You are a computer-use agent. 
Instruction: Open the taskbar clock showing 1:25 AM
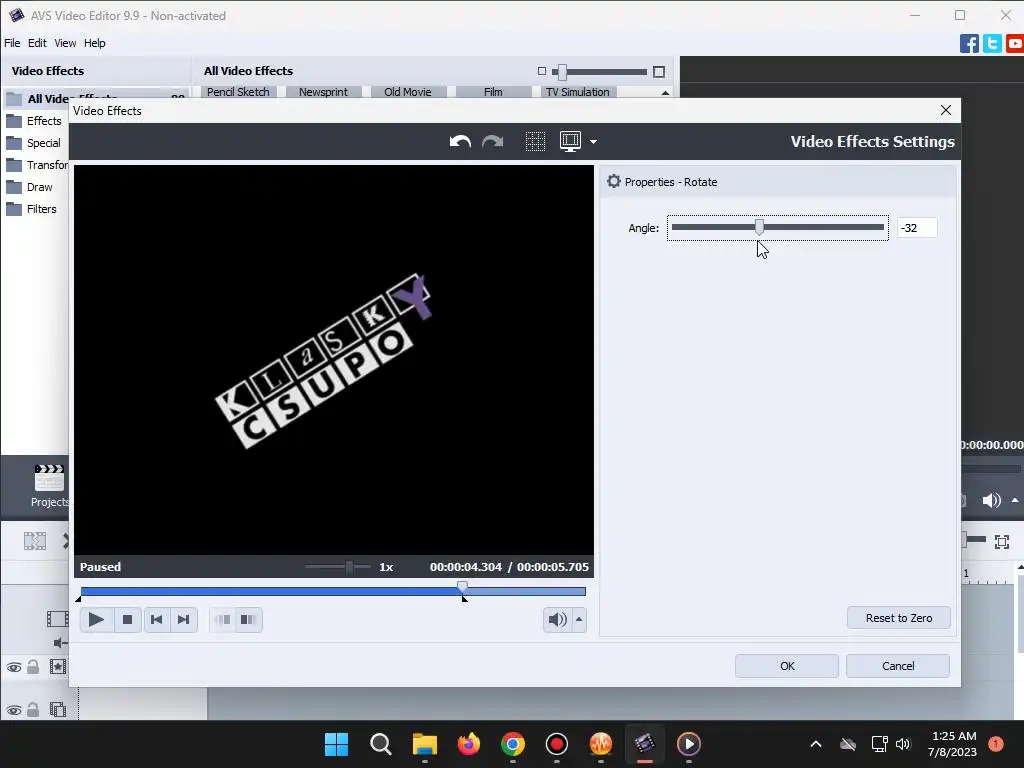[952, 744]
